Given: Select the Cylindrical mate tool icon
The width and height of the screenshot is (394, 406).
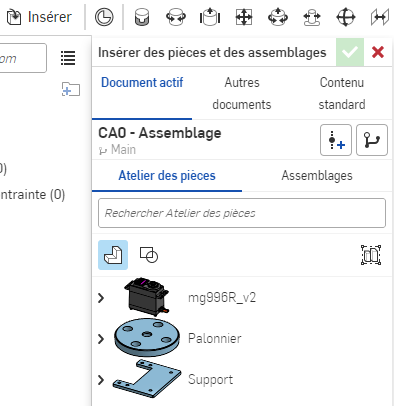Looking at the screenshot, I should 278,17.
